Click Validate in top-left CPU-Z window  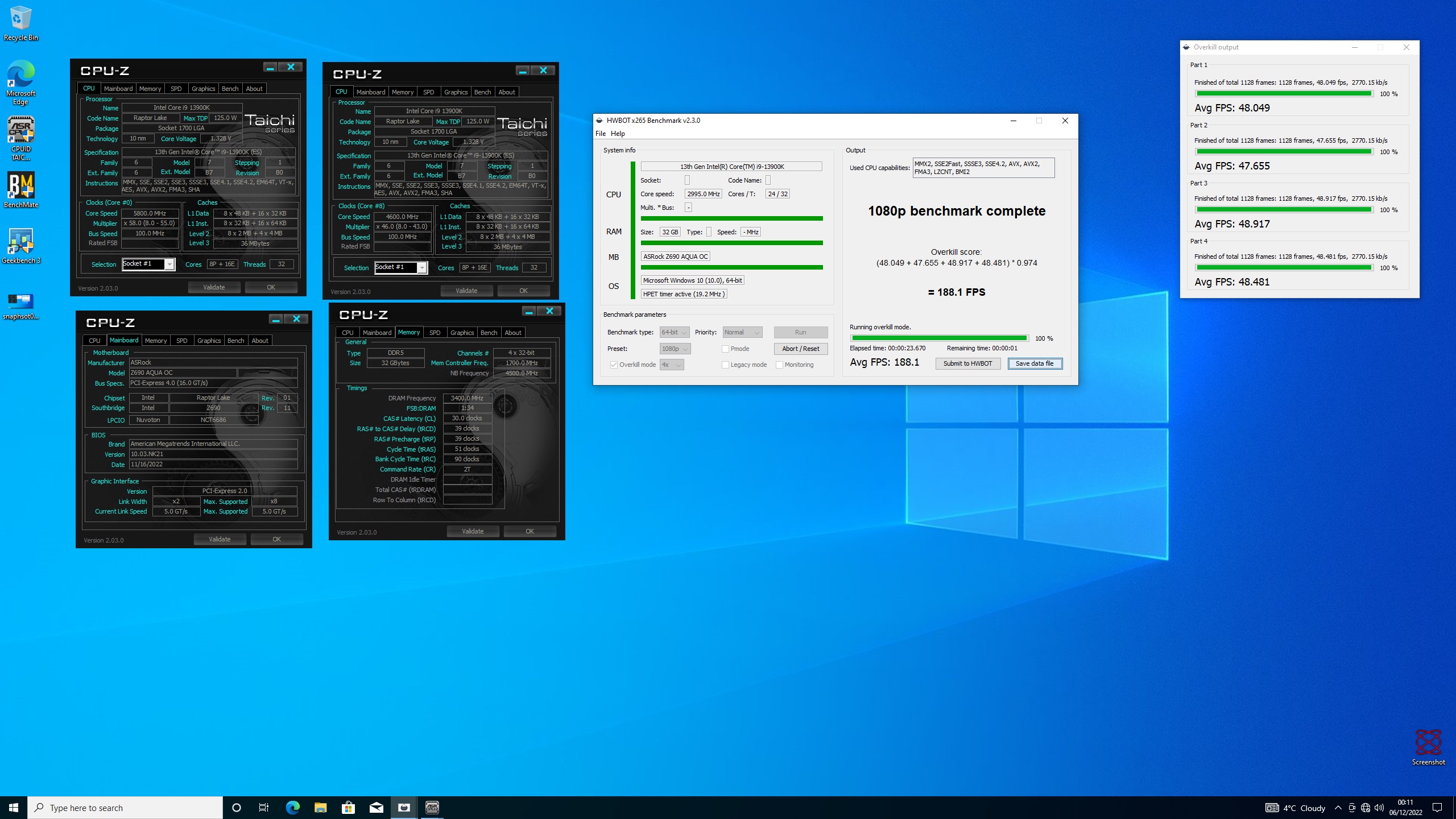214,287
